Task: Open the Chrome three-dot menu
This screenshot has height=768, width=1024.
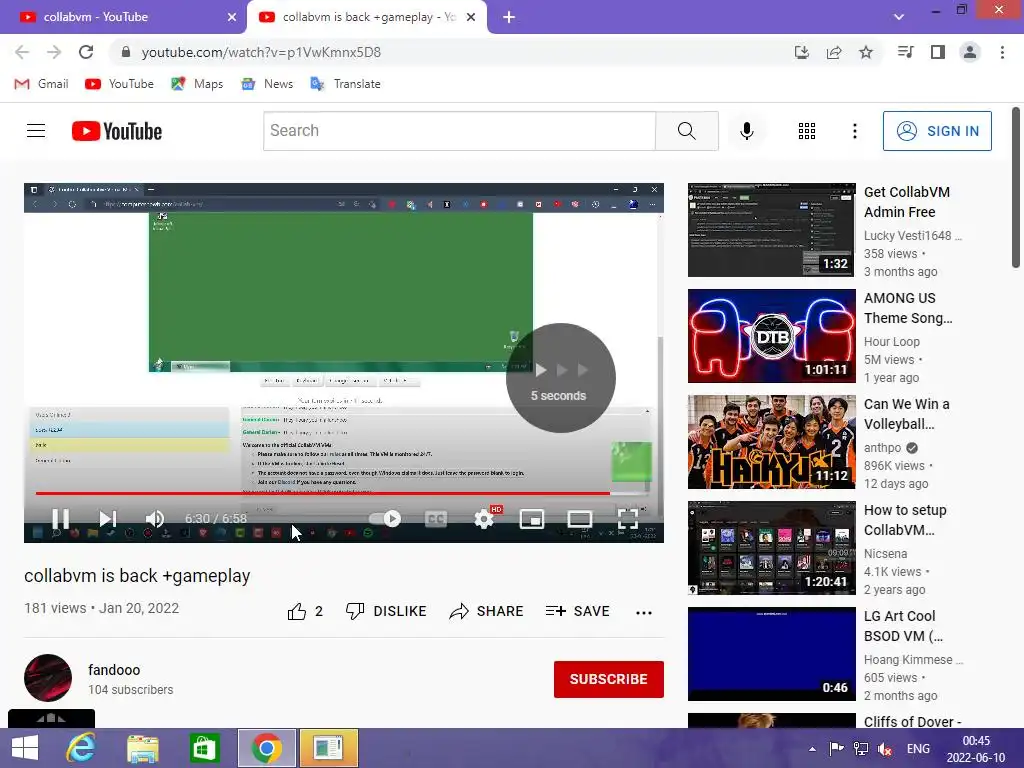Action: (x=1002, y=52)
